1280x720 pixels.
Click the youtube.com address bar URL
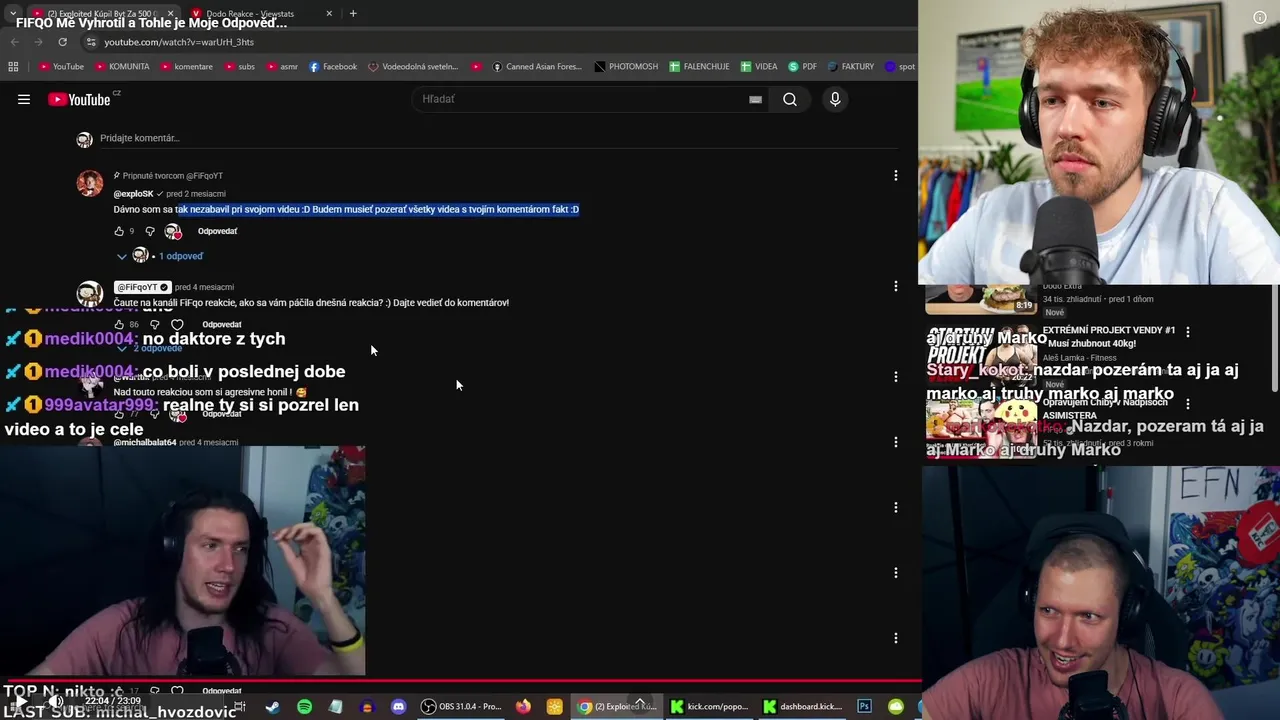tap(179, 42)
